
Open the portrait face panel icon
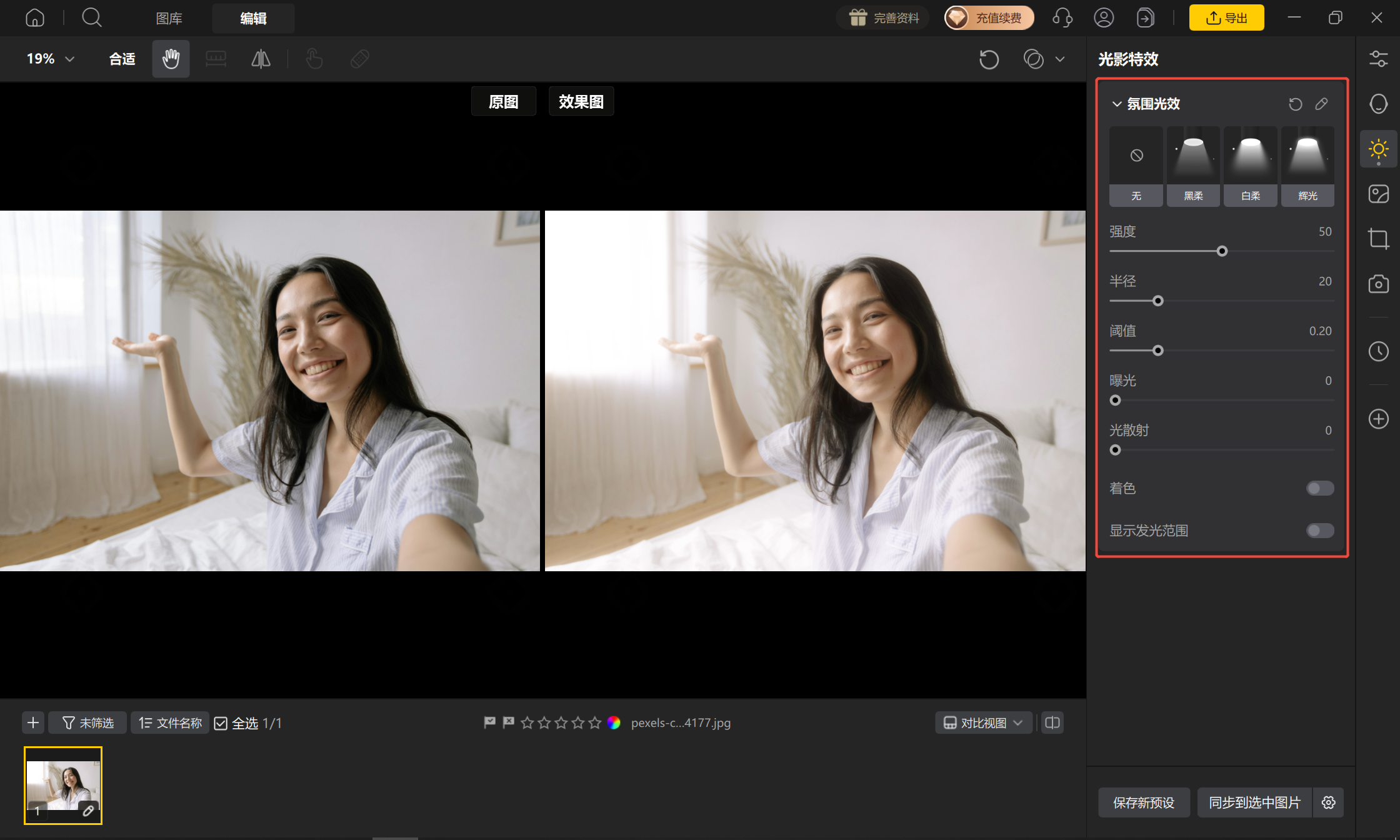[1378, 104]
